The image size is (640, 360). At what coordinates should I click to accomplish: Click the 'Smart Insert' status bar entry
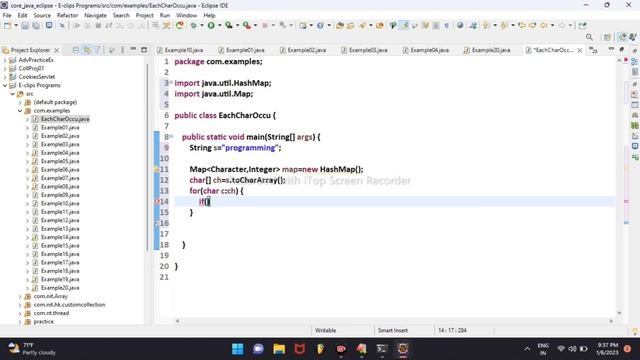coord(393,331)
